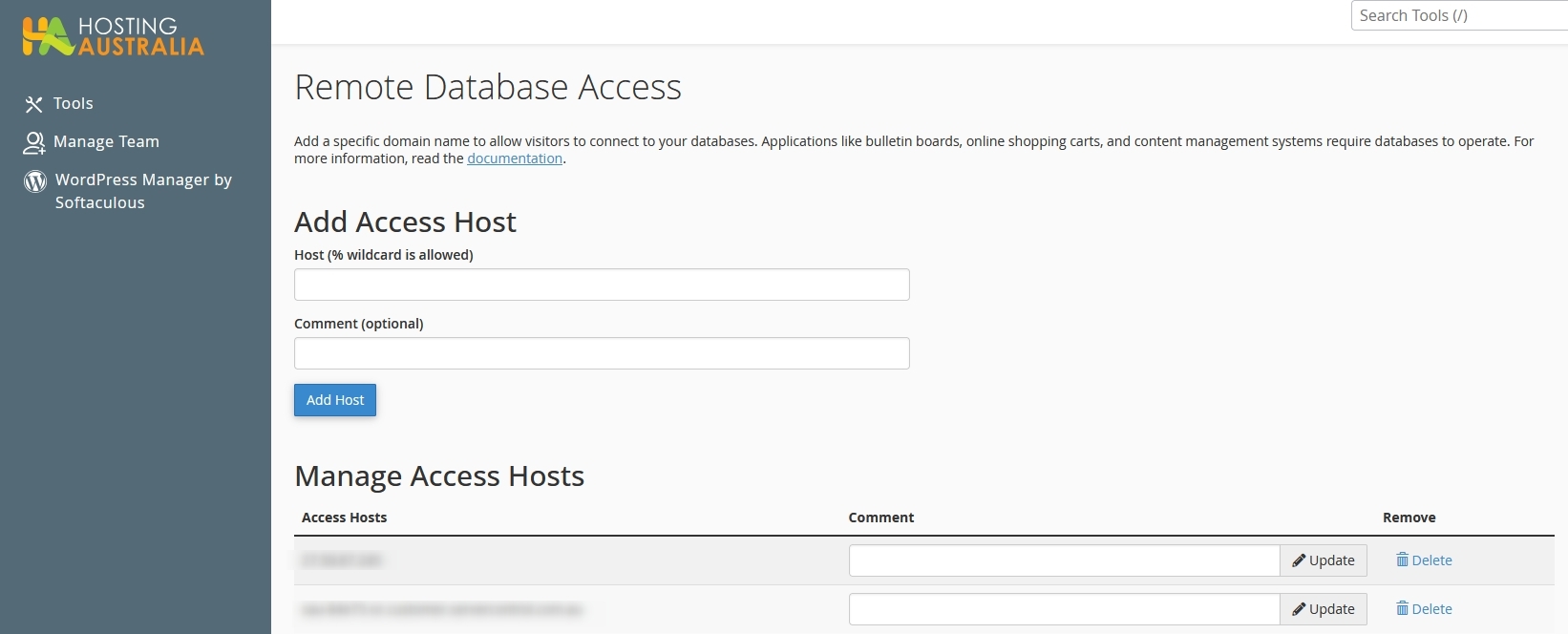This screenshot has height=634, width=1568.
Task: Click the trash icon in first host row
Action: coord(1402,560)
